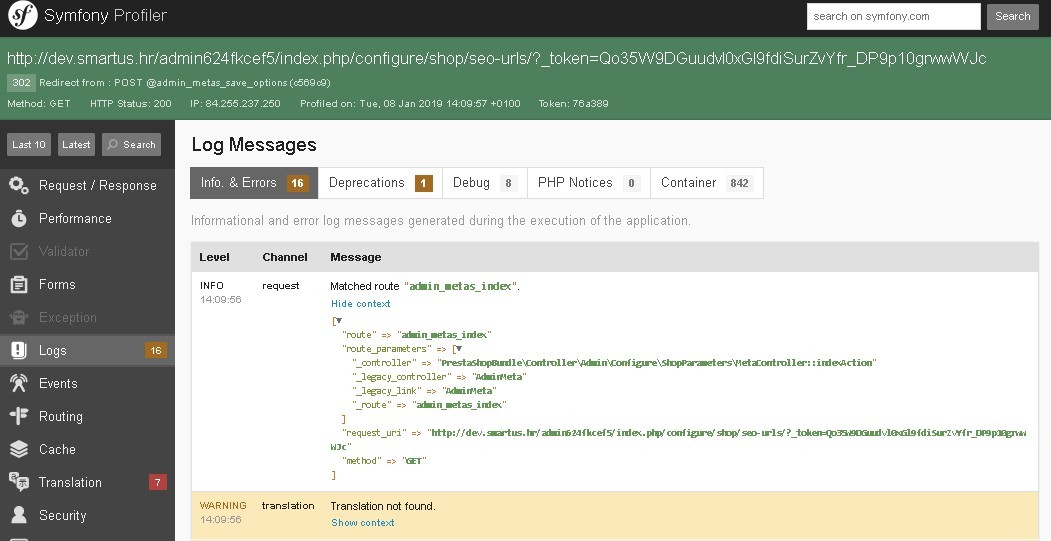Open the Events panel

pyautogui.click(x=87, y=383)
